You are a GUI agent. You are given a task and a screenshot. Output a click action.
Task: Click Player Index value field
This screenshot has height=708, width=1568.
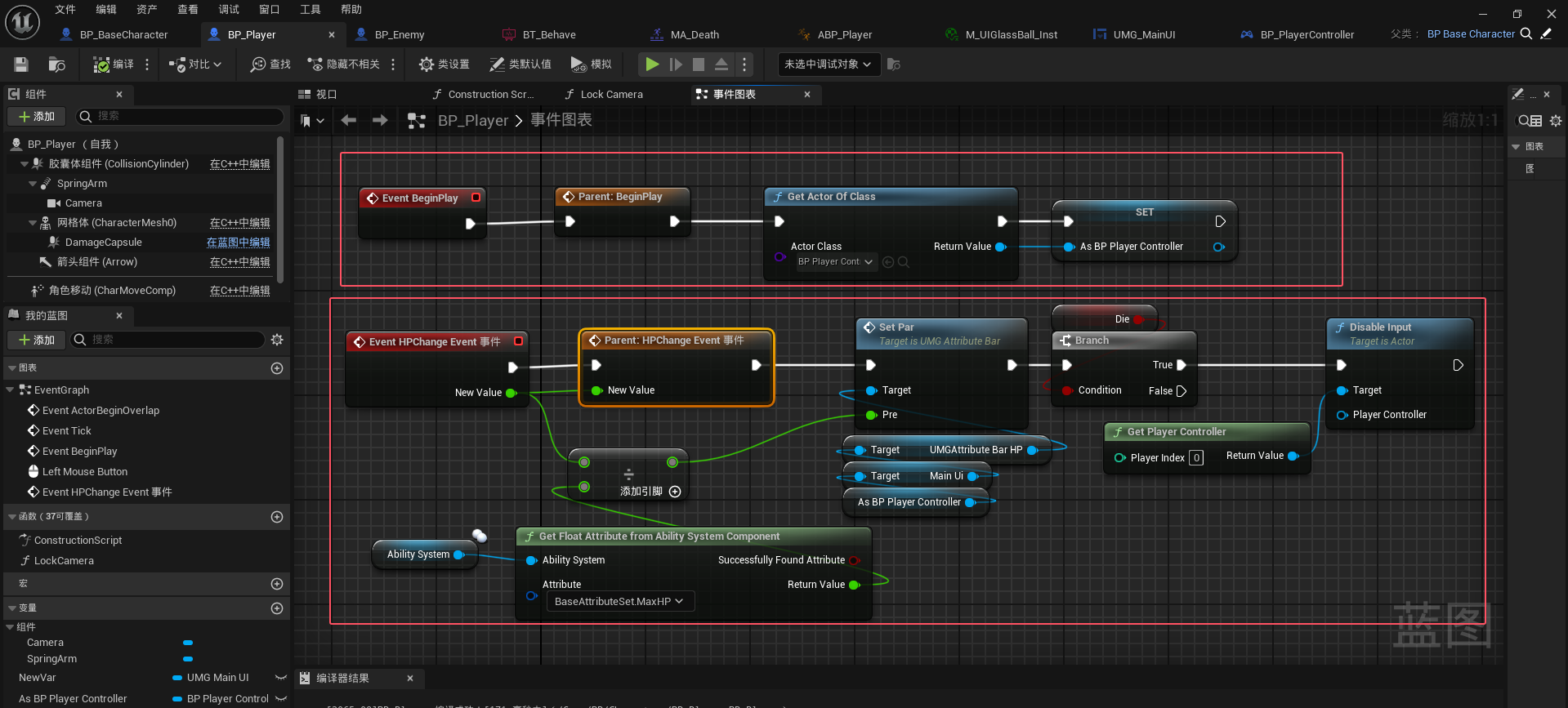(x=1196, y=458)
